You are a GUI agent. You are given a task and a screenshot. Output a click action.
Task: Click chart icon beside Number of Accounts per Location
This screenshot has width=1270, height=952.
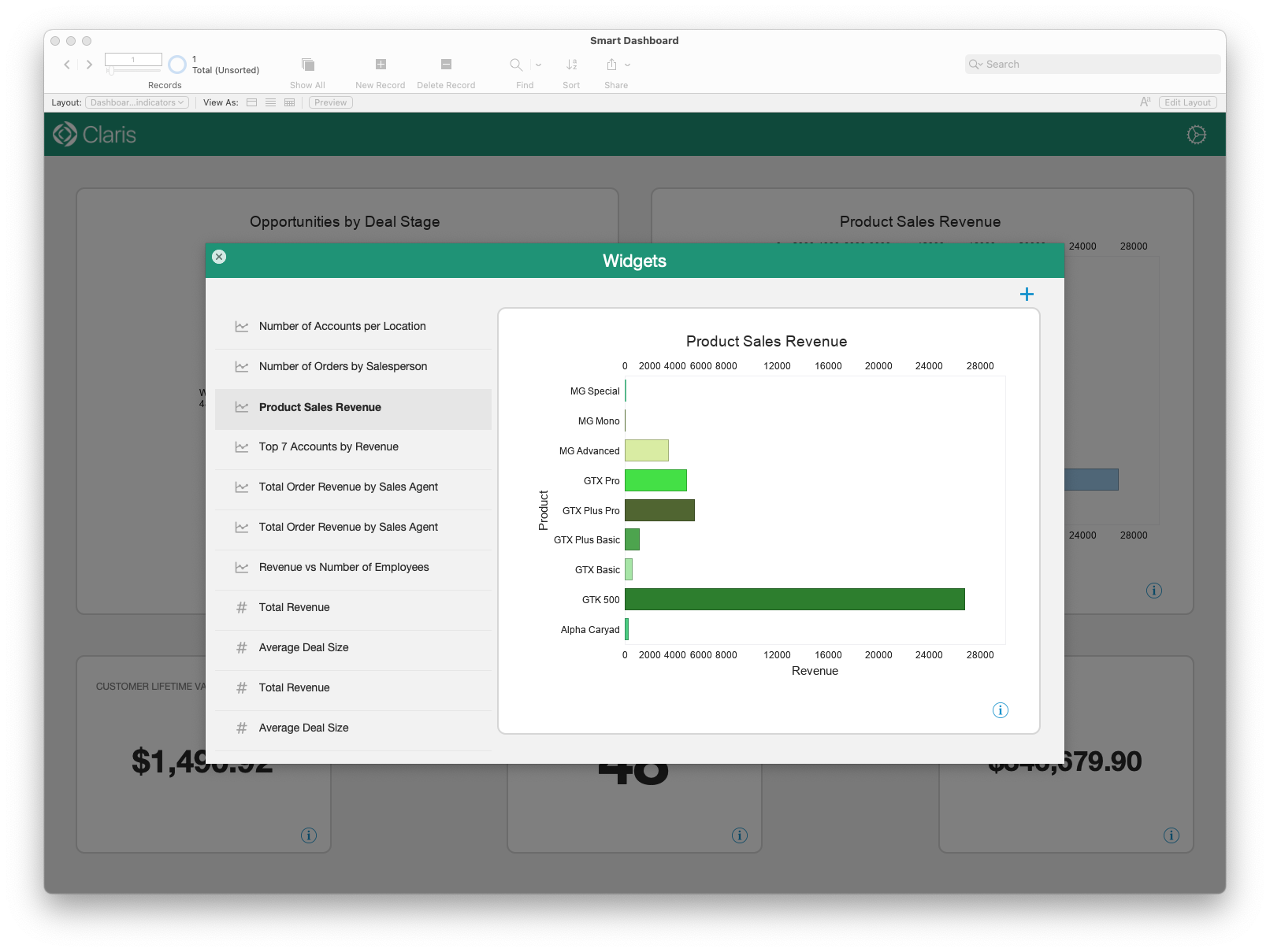(242, 326)
